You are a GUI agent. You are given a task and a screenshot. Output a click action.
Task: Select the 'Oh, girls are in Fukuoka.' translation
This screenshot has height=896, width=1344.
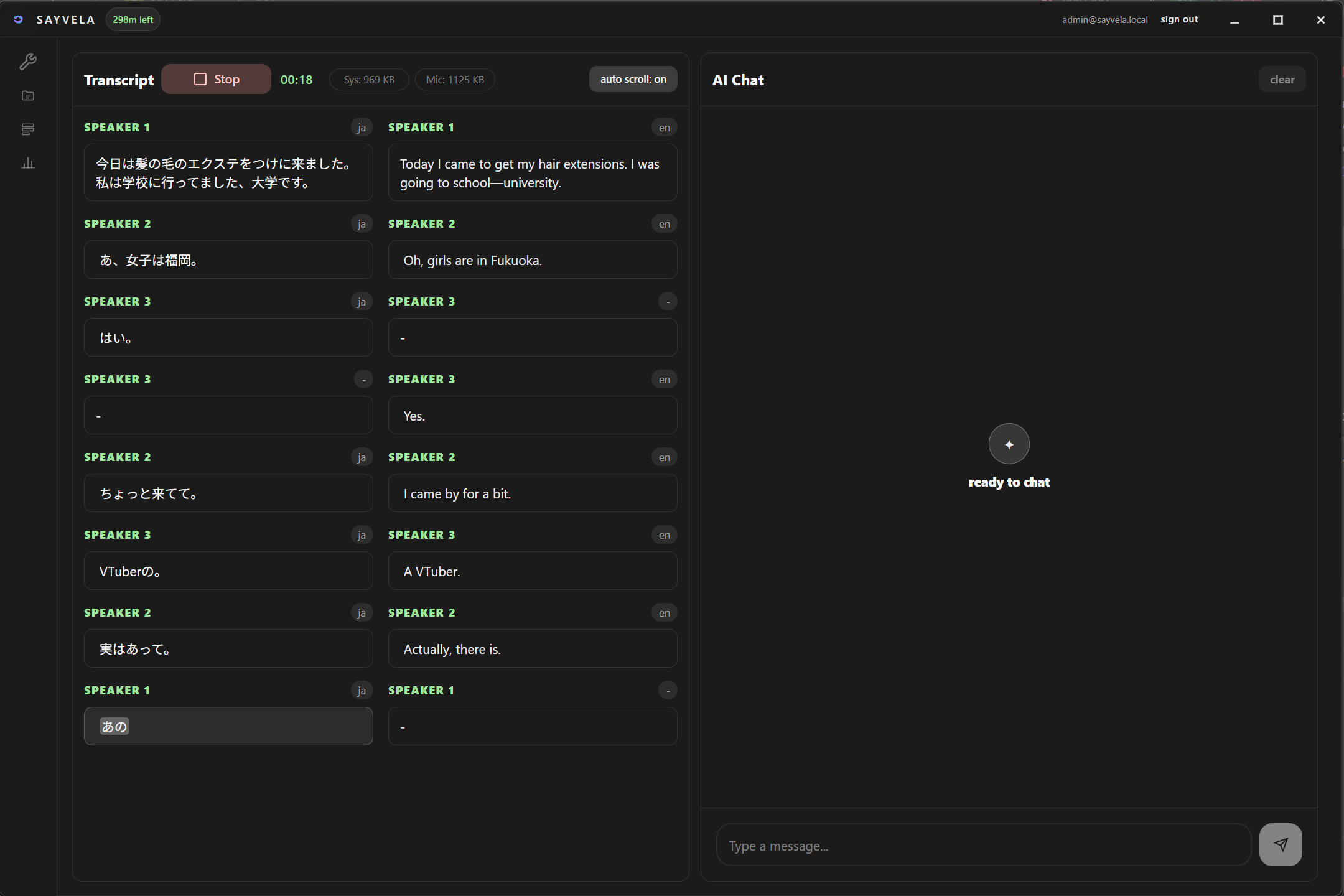click(x=533, y=260)
